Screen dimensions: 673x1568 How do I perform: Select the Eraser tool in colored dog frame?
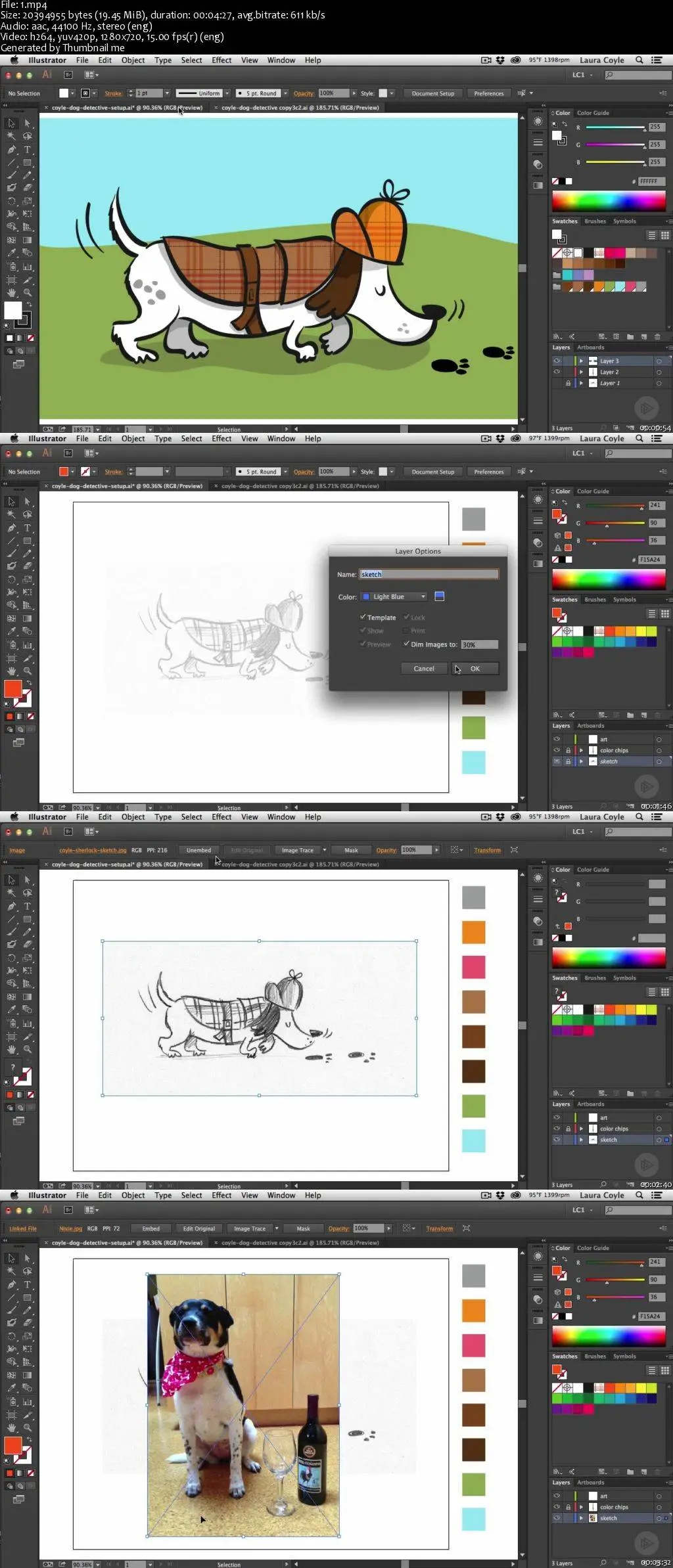click(27, 188)
